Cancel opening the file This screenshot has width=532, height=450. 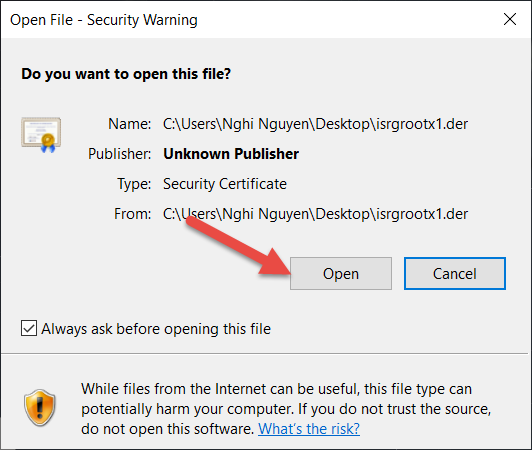pyautogui.click(x=455, y=274)
